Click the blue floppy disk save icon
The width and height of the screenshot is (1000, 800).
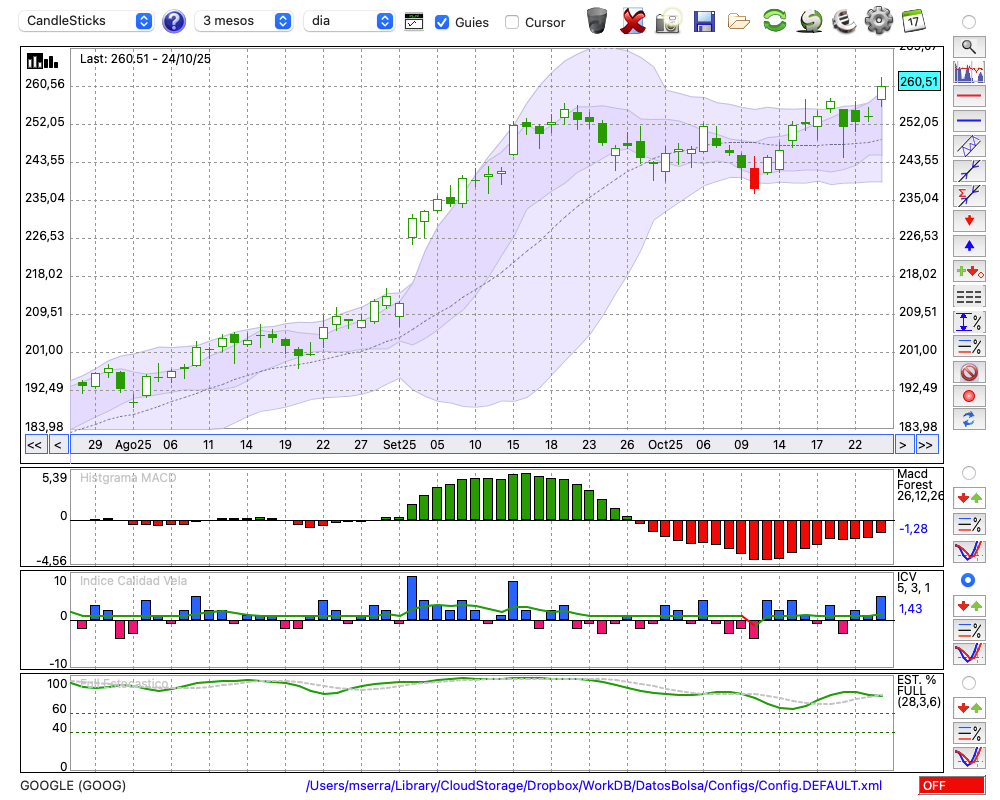point(704,20)
